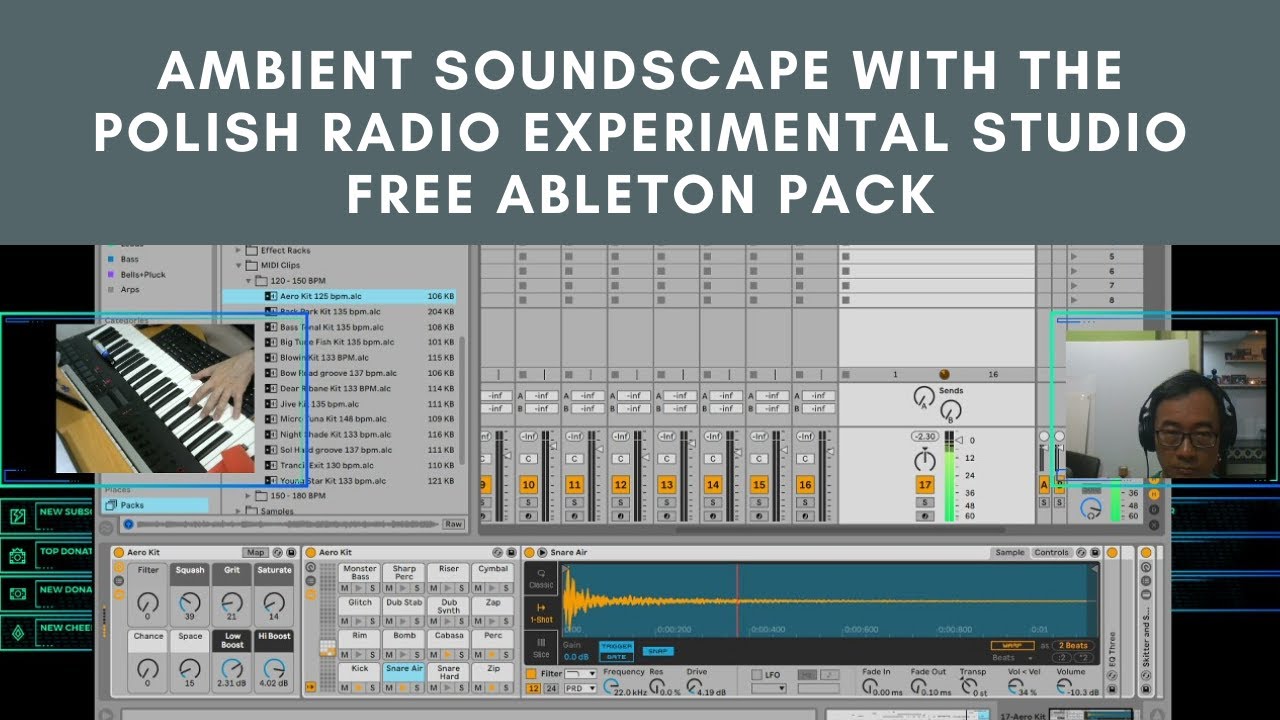The image size is (1280, 720).
Task: Double warp length with the *2 button
Action: click(1084, 658)
